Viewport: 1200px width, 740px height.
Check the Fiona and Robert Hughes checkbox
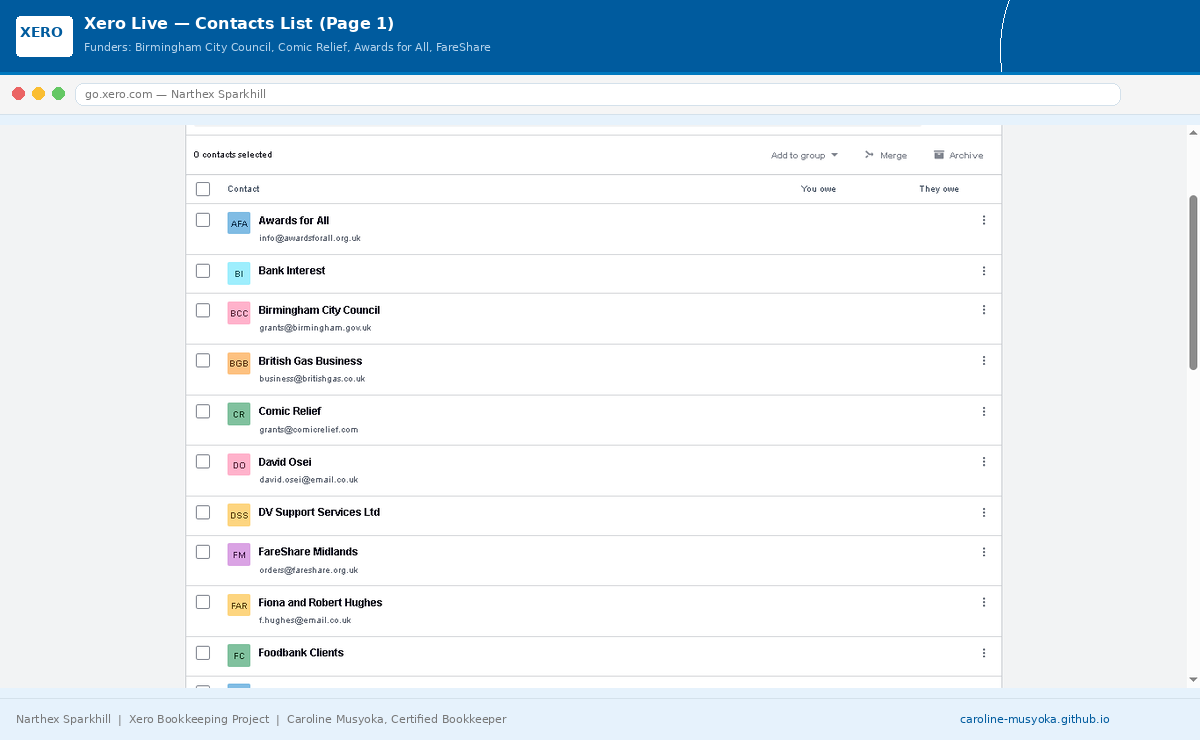pyautogui.click(x=203, y=602)
